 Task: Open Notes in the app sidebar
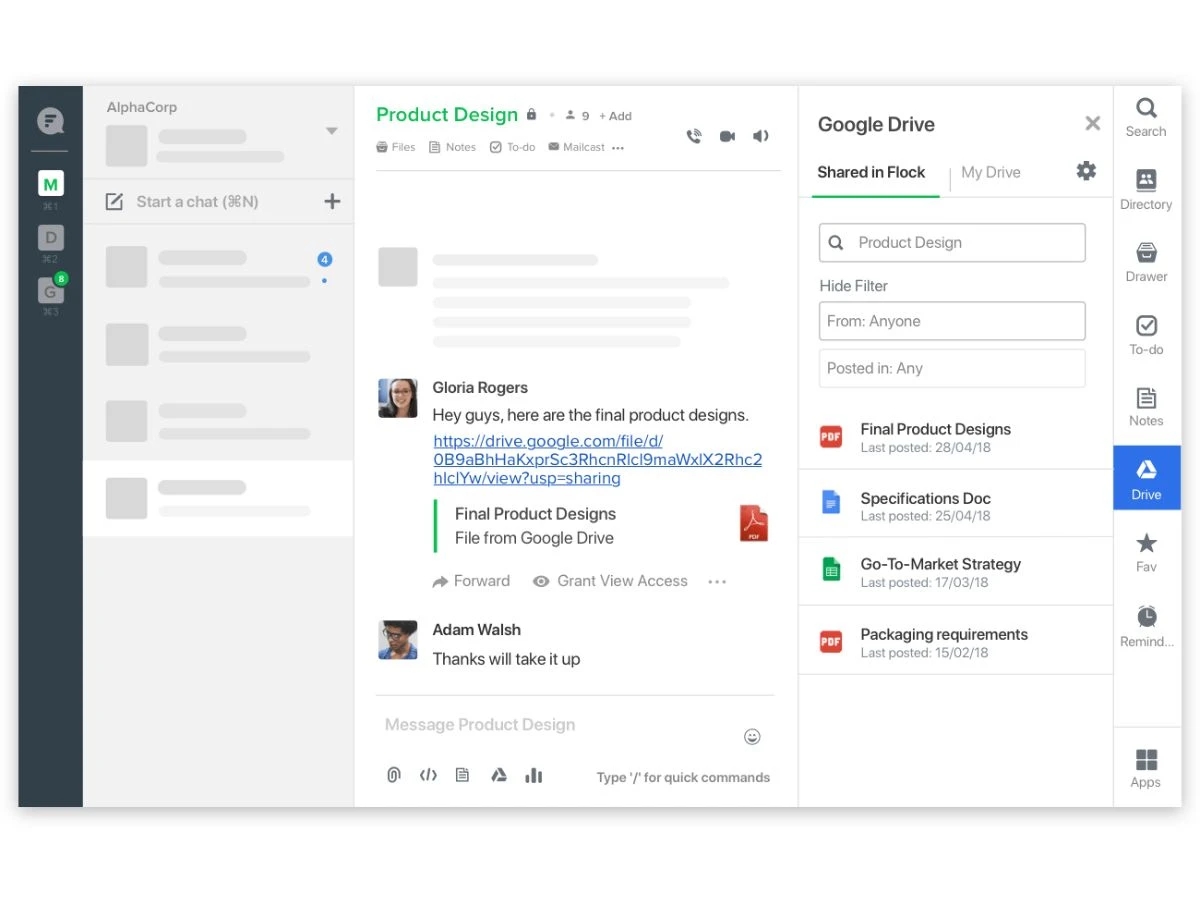[1146, 407]
